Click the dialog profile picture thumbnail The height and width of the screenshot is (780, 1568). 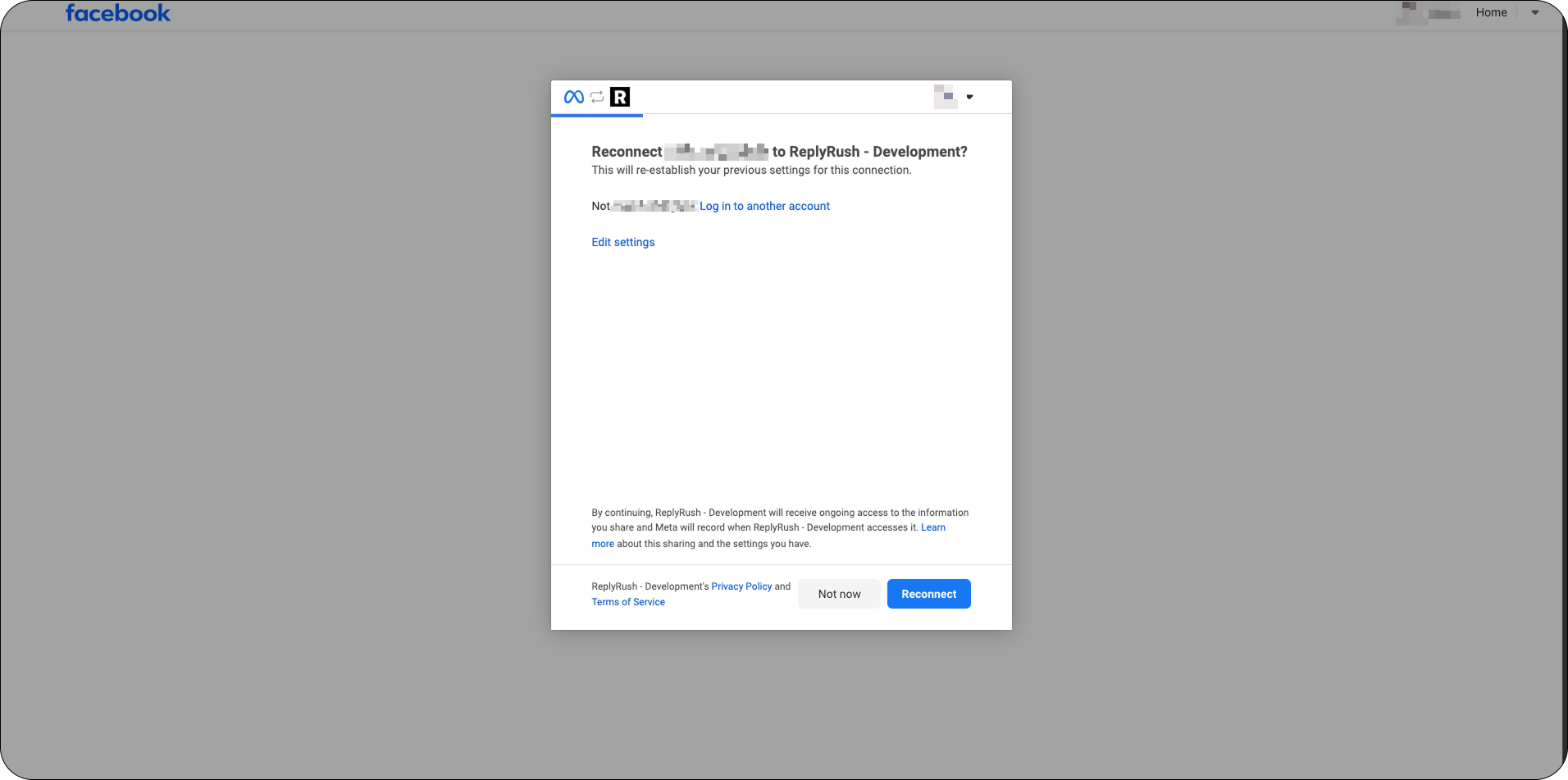pos(946,97)
